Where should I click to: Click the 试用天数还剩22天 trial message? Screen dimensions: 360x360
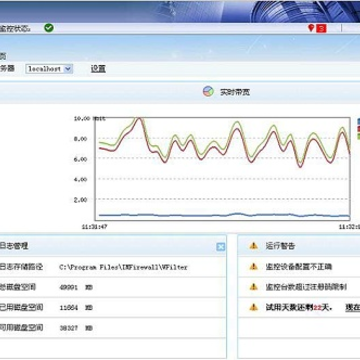point(299,307)
